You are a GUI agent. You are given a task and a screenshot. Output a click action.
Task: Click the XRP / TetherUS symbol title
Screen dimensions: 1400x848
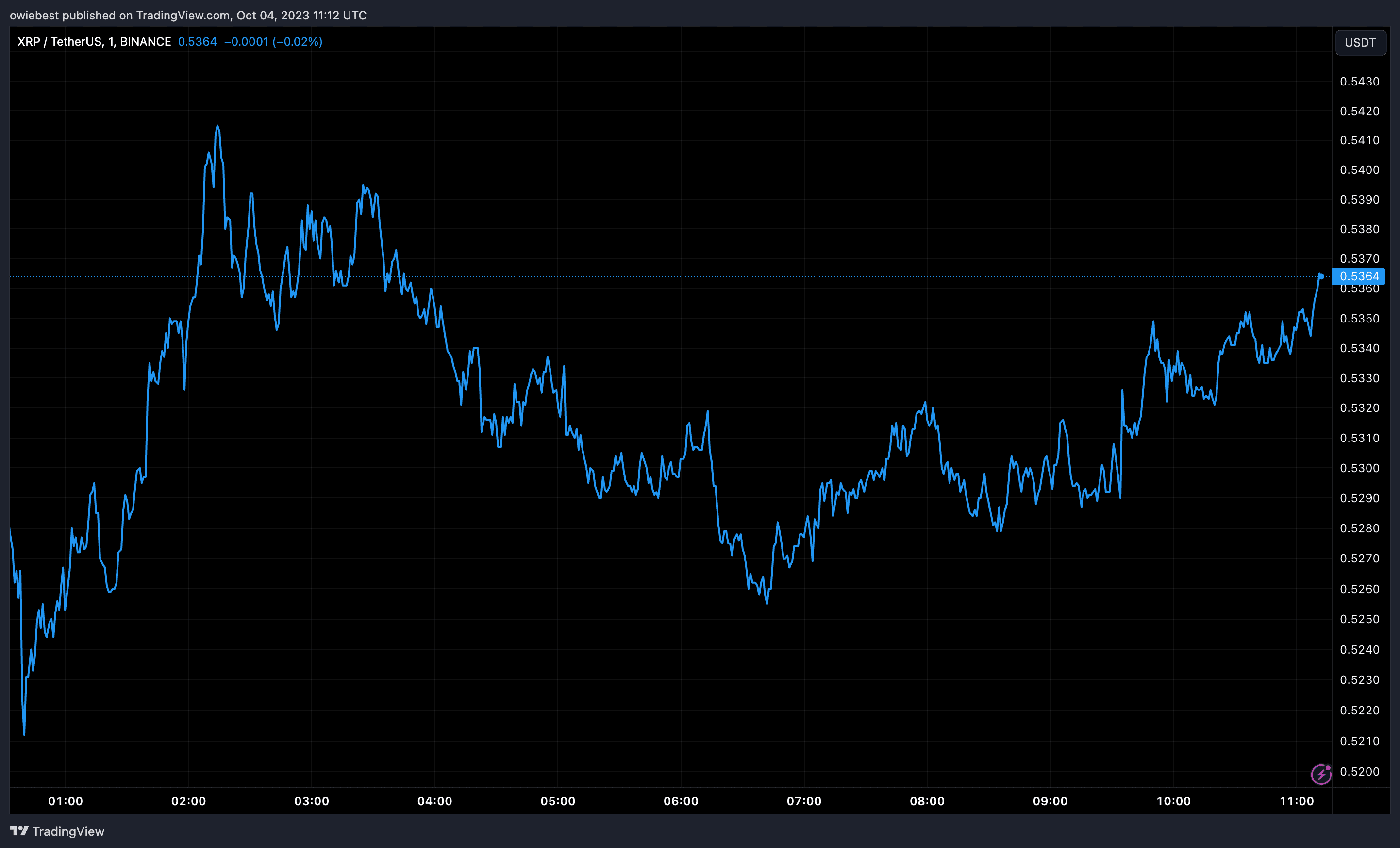coord(94,41)
